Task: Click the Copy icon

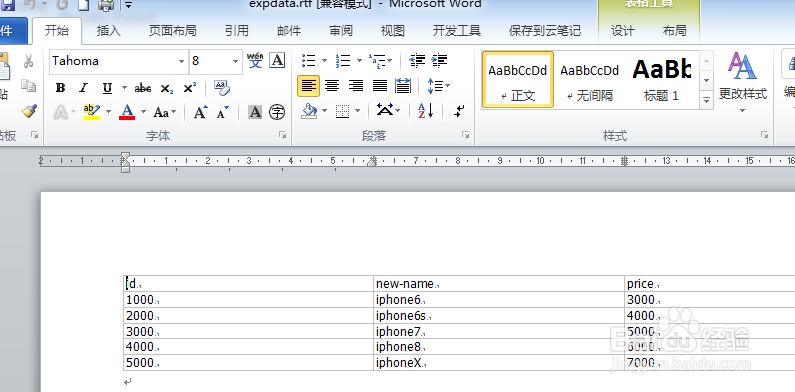Action: pyautogui.click(x=28, y=85)
